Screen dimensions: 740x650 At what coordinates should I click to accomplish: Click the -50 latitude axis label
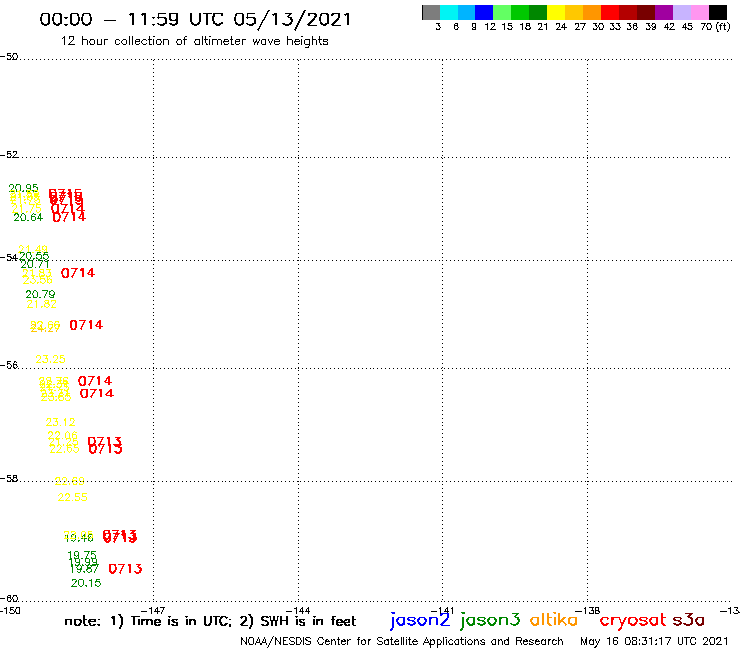[x=9, y=57]
